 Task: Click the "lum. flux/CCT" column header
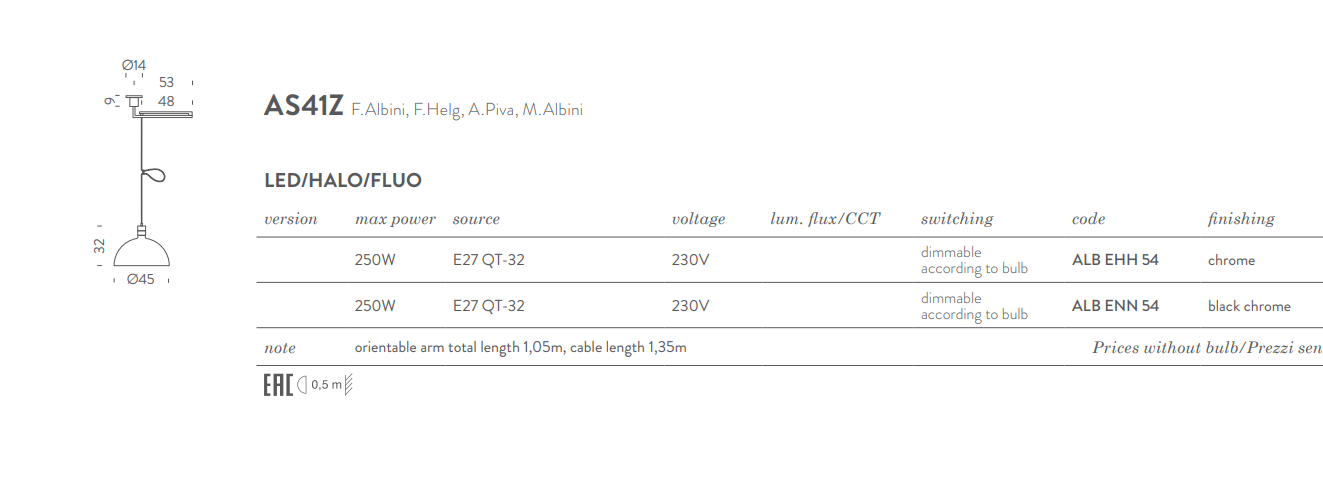coord(825,219)
